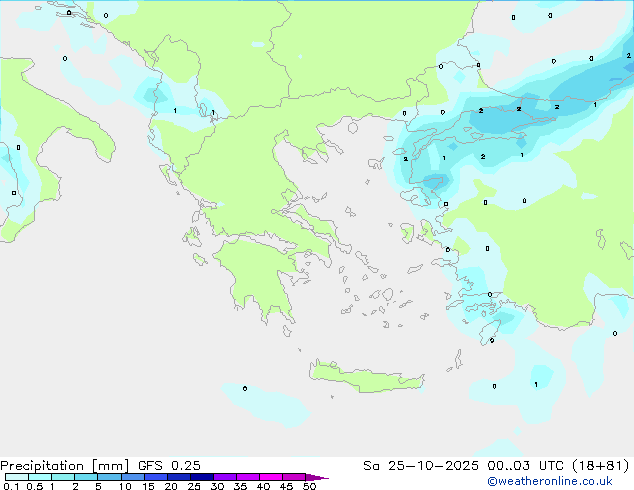This screenshot has width=634, height=490.
Task: Pick the 35–40 mm legend color swatch
Action: (x=248, y=477)
